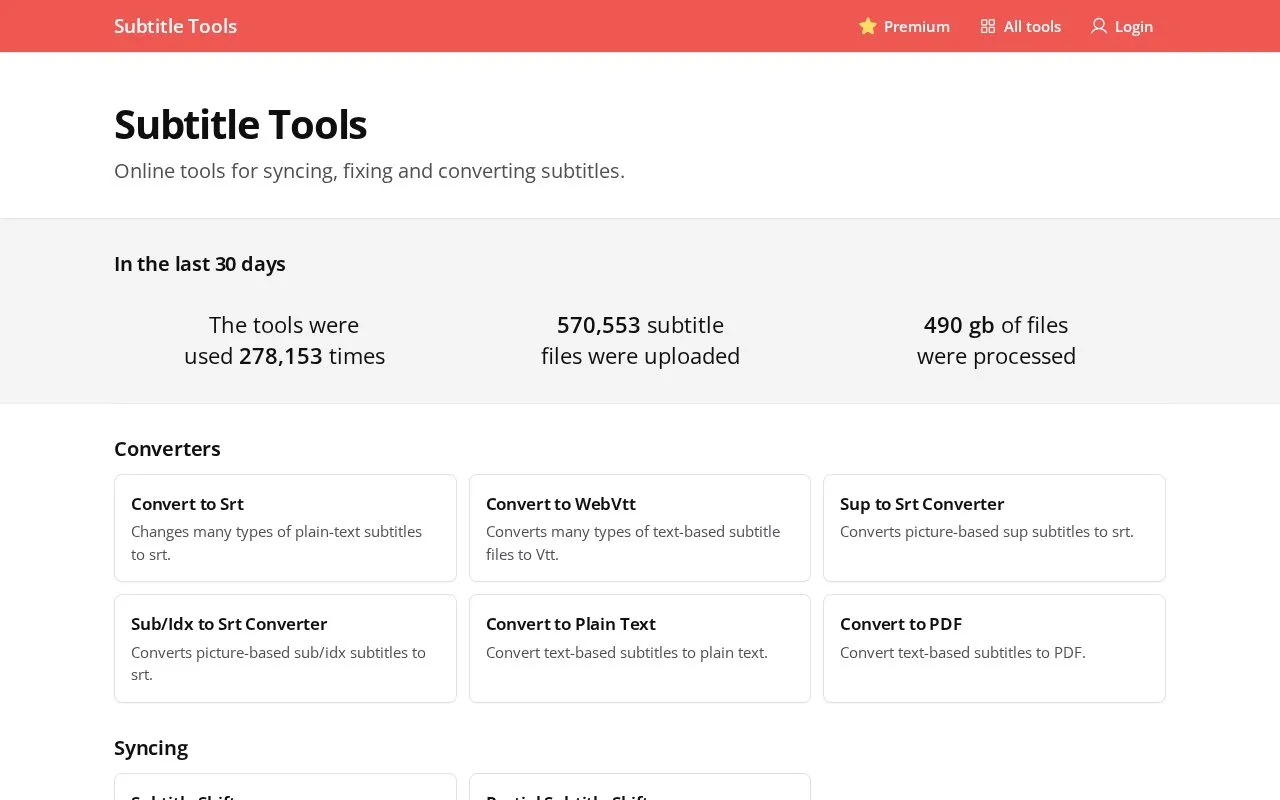
Task: Click the '490 gb' files processed statistic
Action: (959, 325)
